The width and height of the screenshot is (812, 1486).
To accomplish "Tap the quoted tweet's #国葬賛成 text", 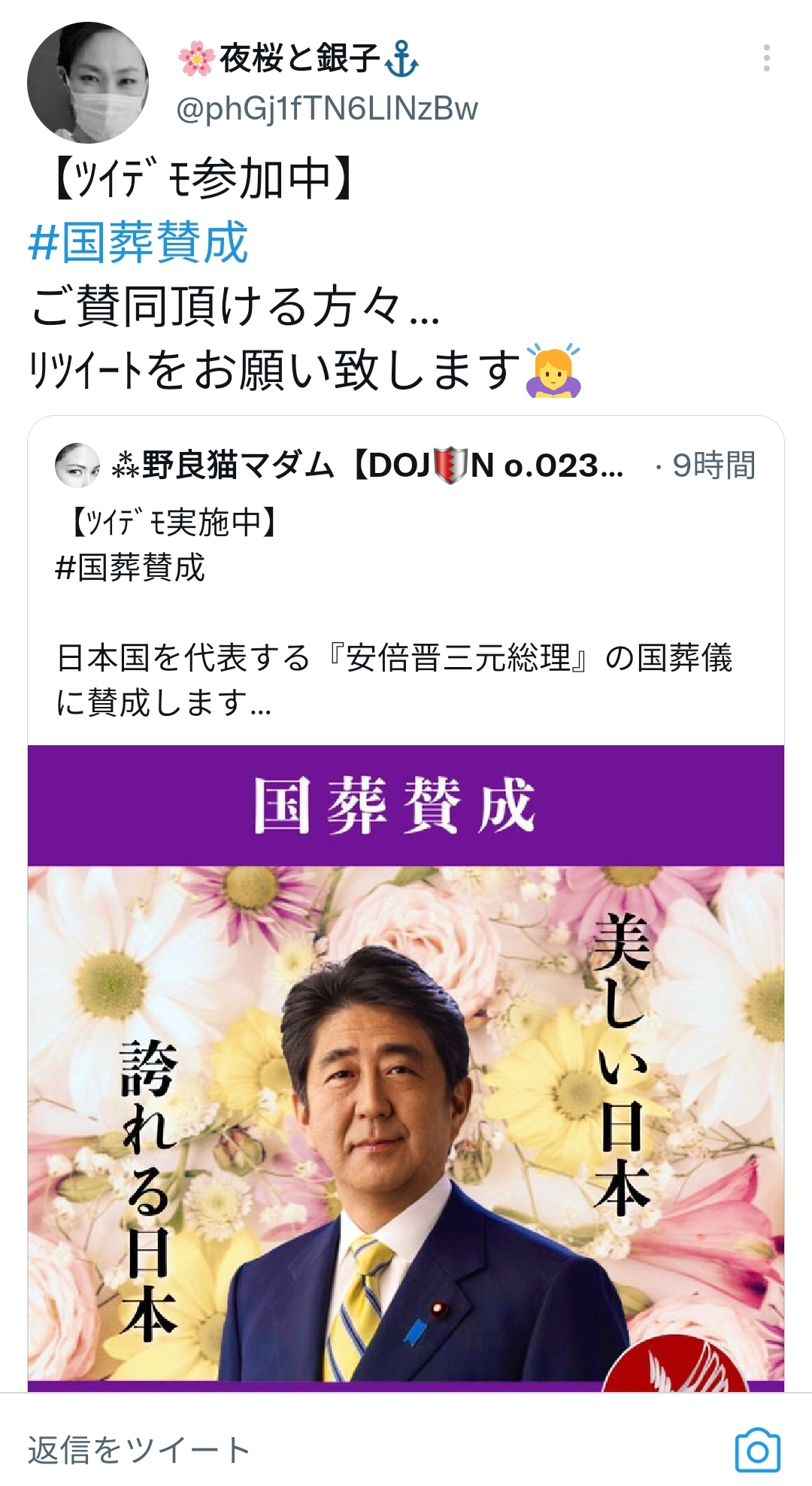I will pyautogui.click(x=130, y=567).
